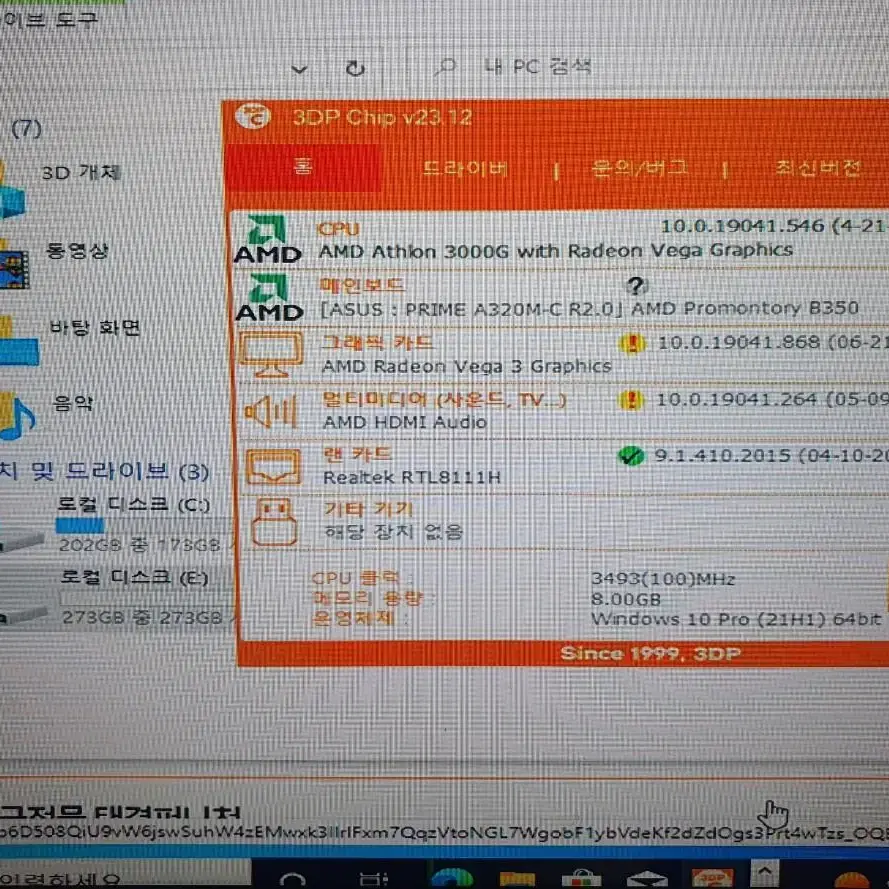Click the orange CPU label
This screenshot has height=889, width=889.
(x=338, y=228)
